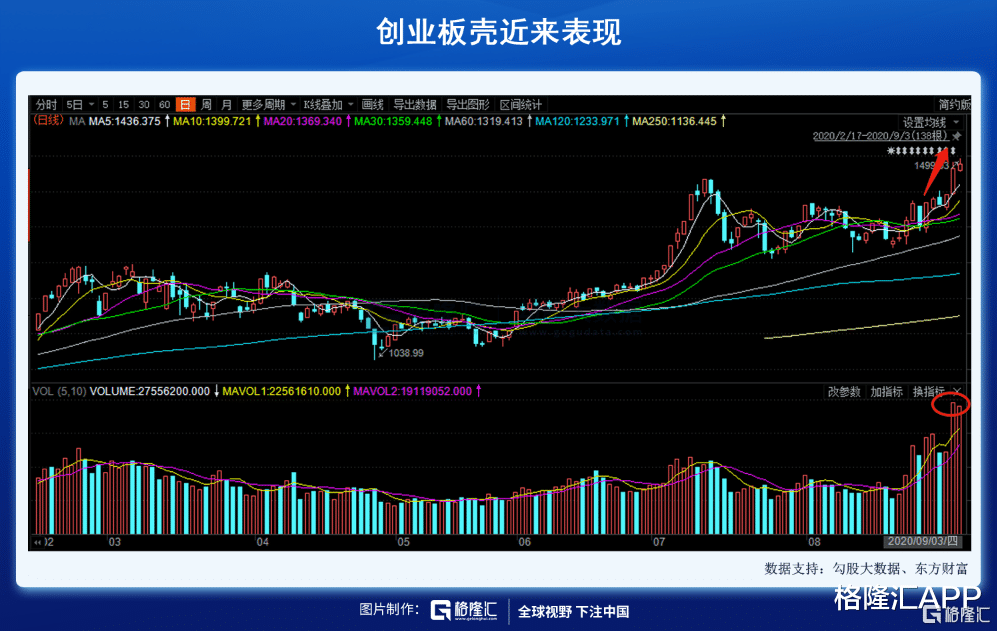Screen dimensions: 997x631
Task: Select the 60-minute K-line period
Action: 164,104
